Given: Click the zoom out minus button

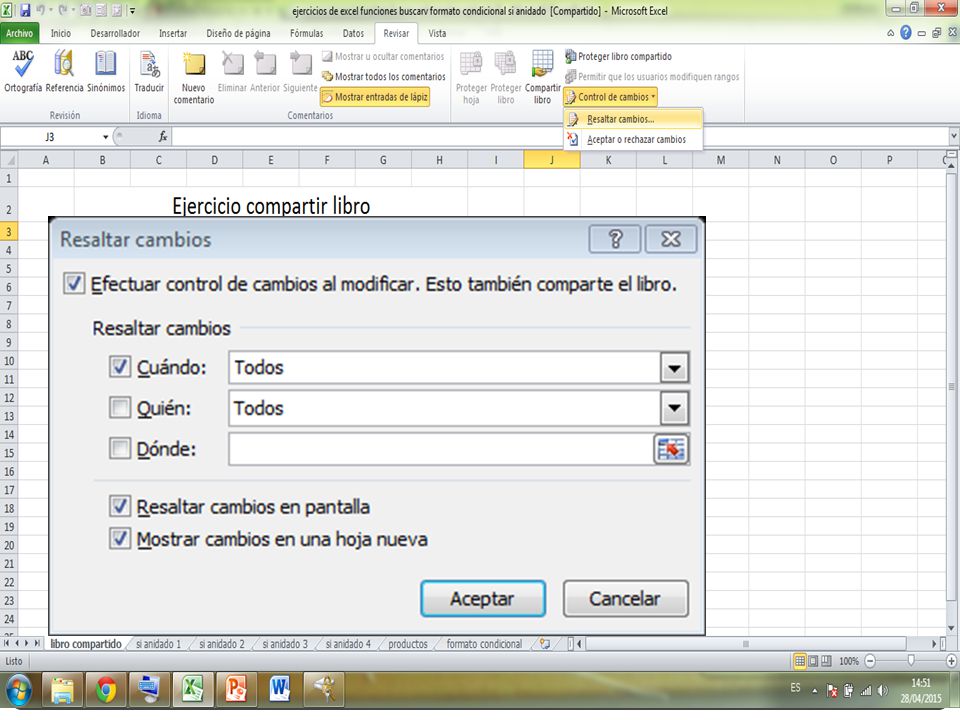Looking at the screenshot, I should [x=870, y=661].
